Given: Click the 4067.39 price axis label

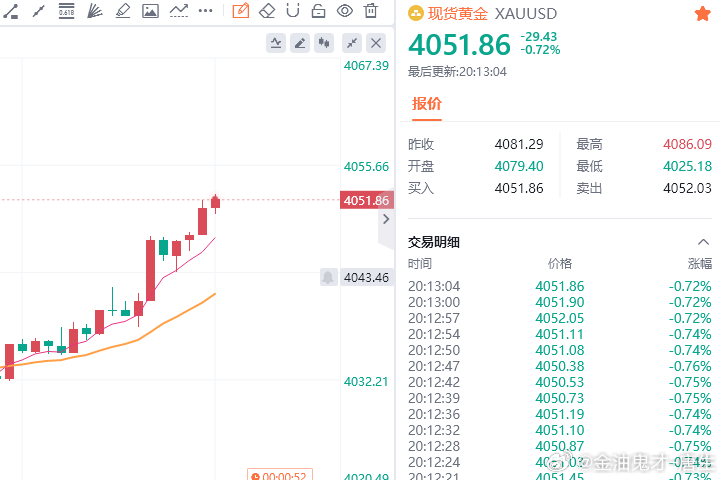Looking at the screenshot, I should tap(366, 66).
